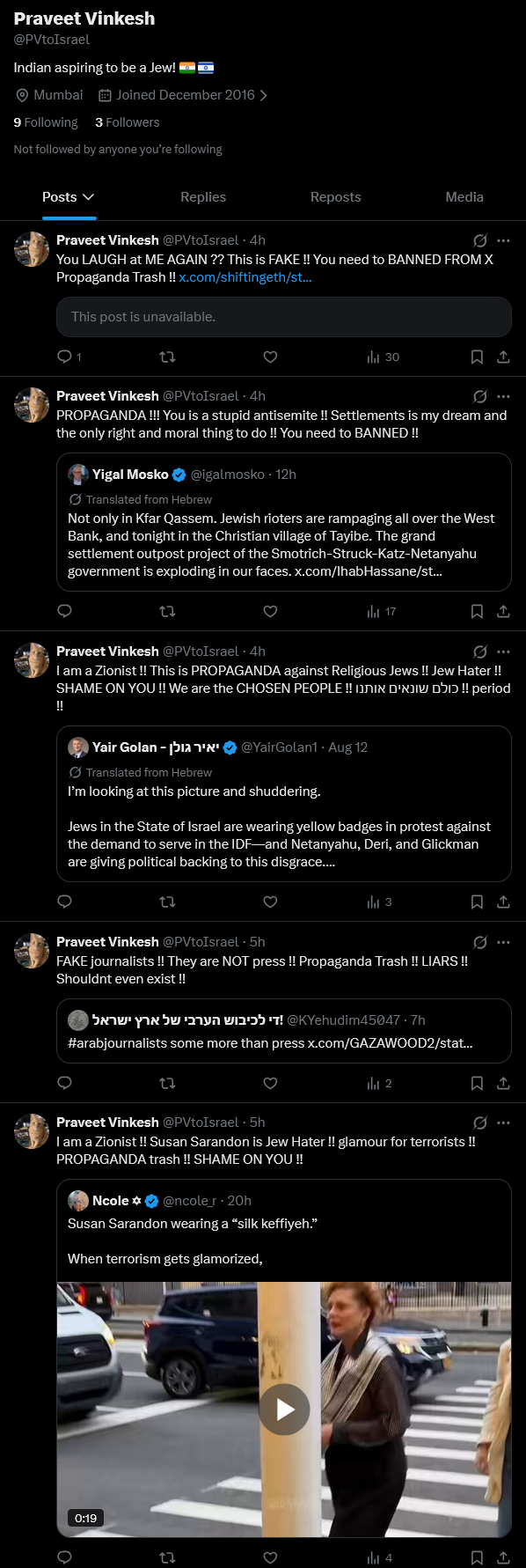View analytics showing 30 views
526x1568 pixels.
point(384,357)
